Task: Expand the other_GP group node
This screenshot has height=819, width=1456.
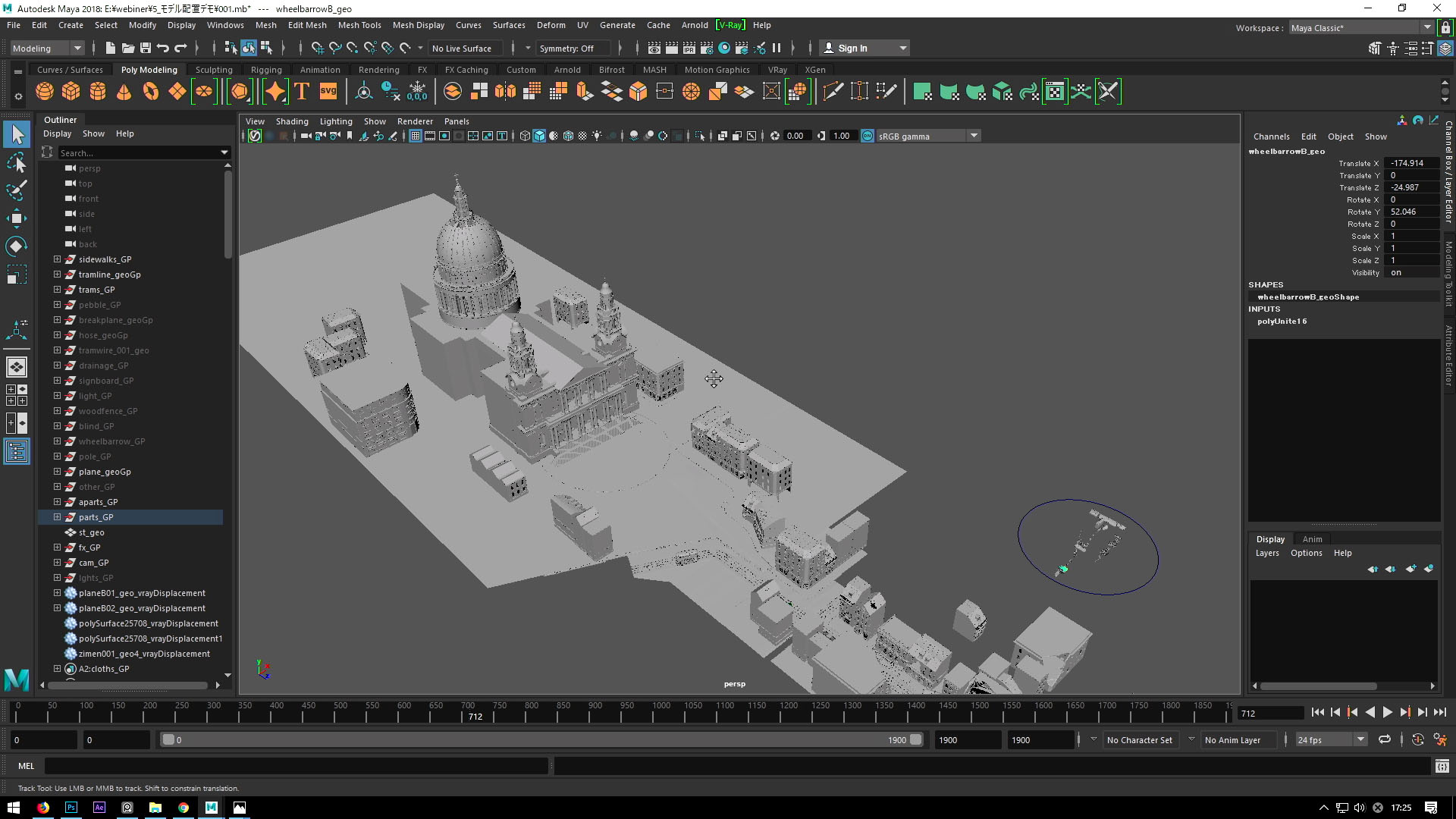Action: 57,486
